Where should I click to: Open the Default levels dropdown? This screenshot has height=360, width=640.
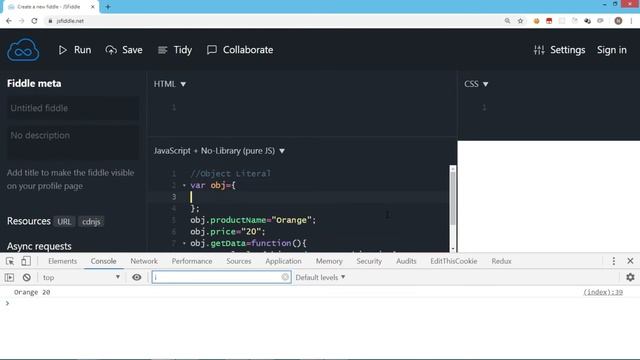[x=320, y=278]
